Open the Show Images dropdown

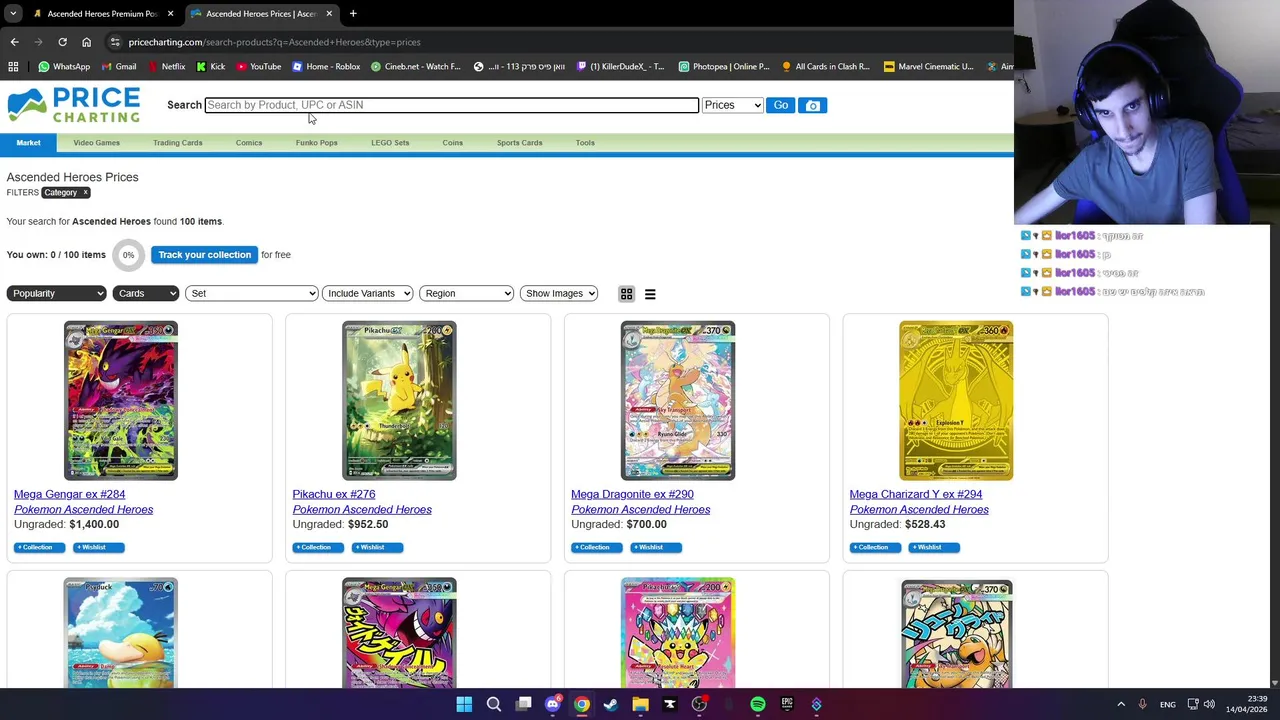(559, 294)
